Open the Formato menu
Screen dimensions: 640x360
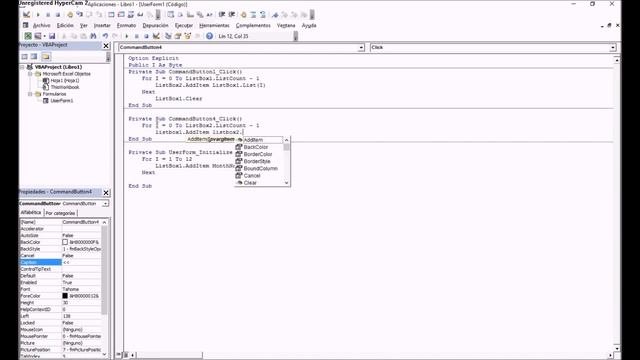tap(127, 25)
